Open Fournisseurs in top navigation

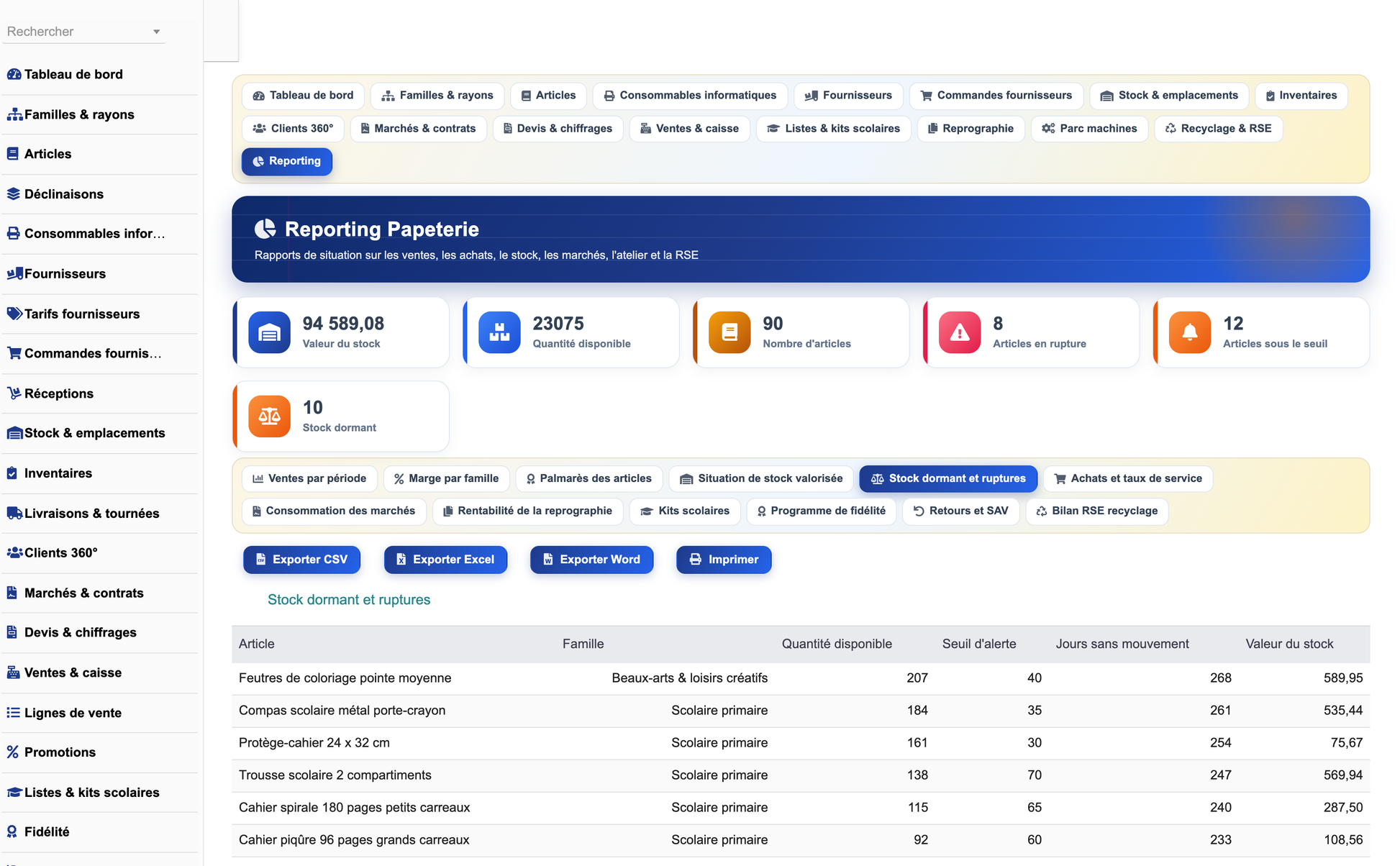(x=847, y=96)
